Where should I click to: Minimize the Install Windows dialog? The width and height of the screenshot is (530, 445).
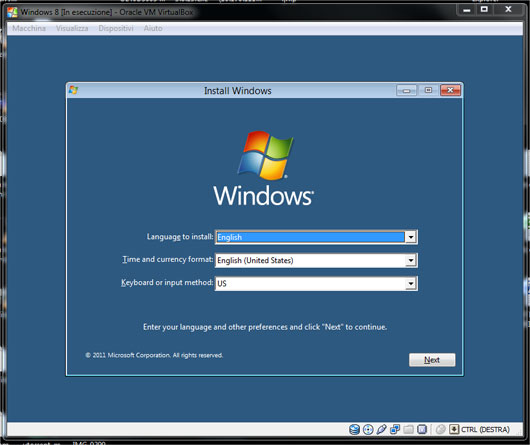pyautogui.click(x=406, y=91)
